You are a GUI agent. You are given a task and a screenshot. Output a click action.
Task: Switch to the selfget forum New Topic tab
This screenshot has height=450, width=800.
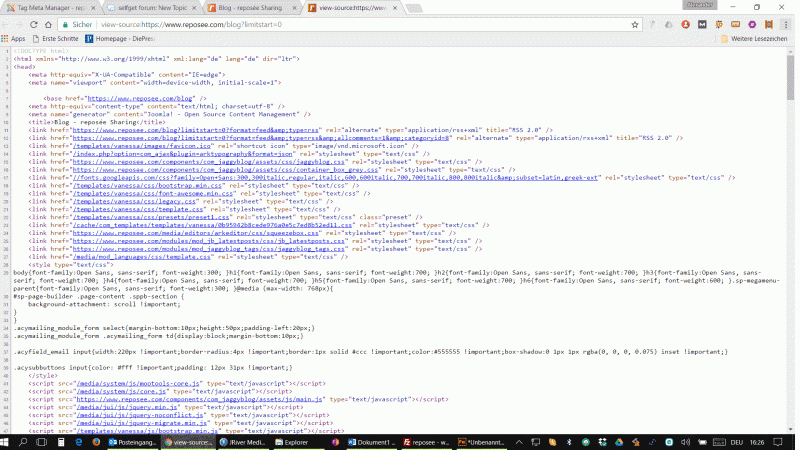[148, 7]
